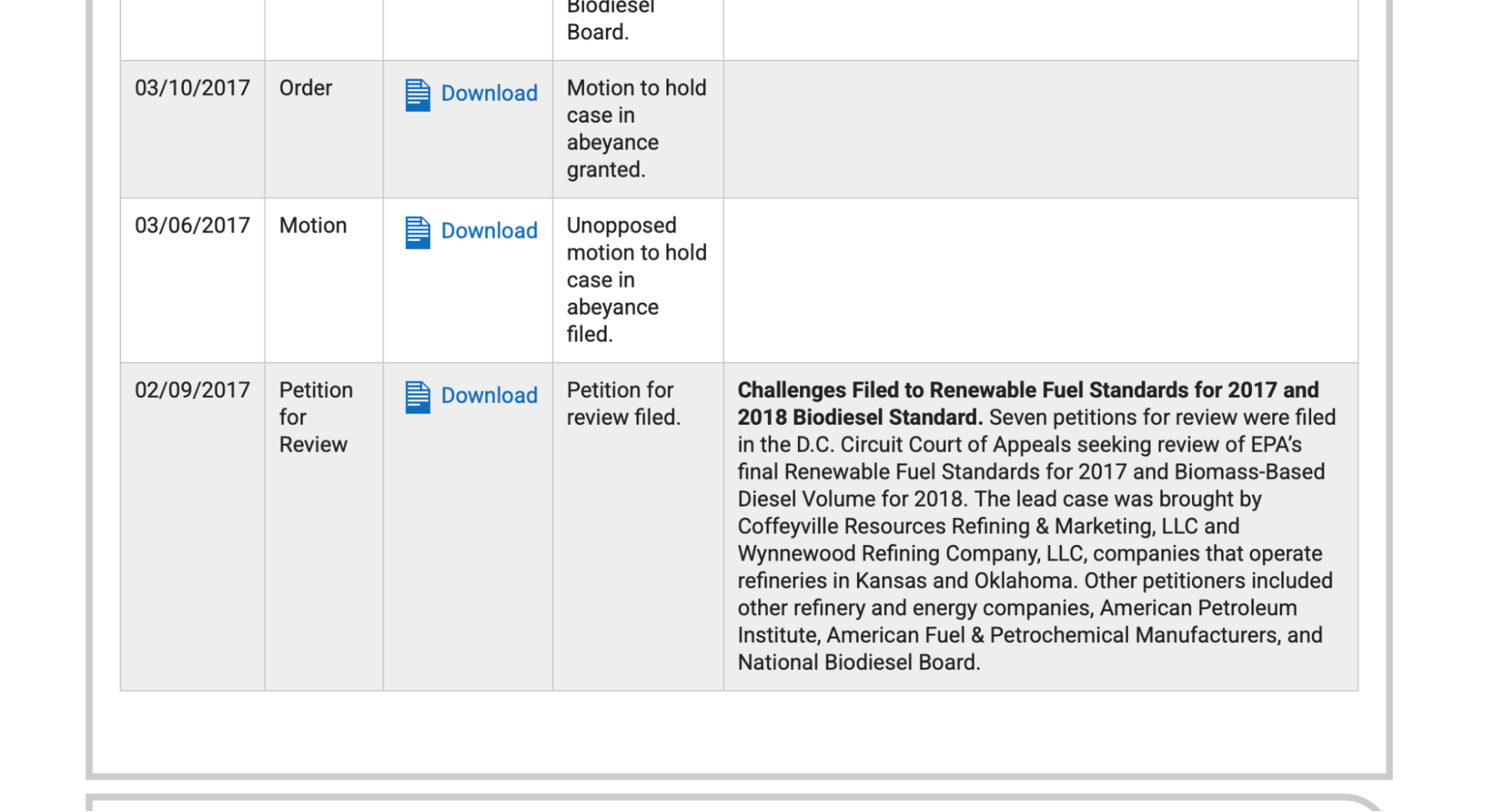Select the "Petition for Review" type cell

315,417
